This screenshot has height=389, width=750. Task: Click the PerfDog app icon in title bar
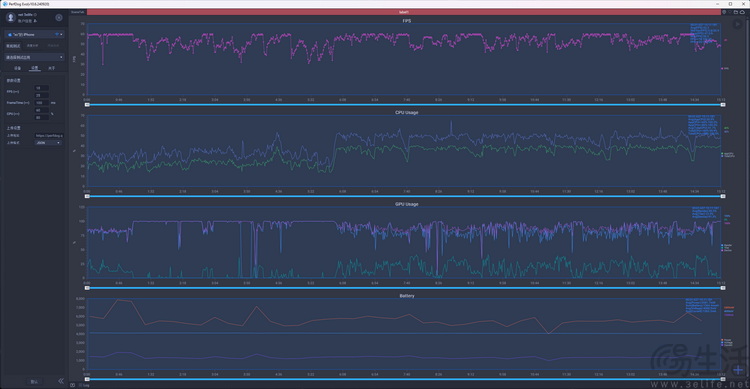point(5,4)
